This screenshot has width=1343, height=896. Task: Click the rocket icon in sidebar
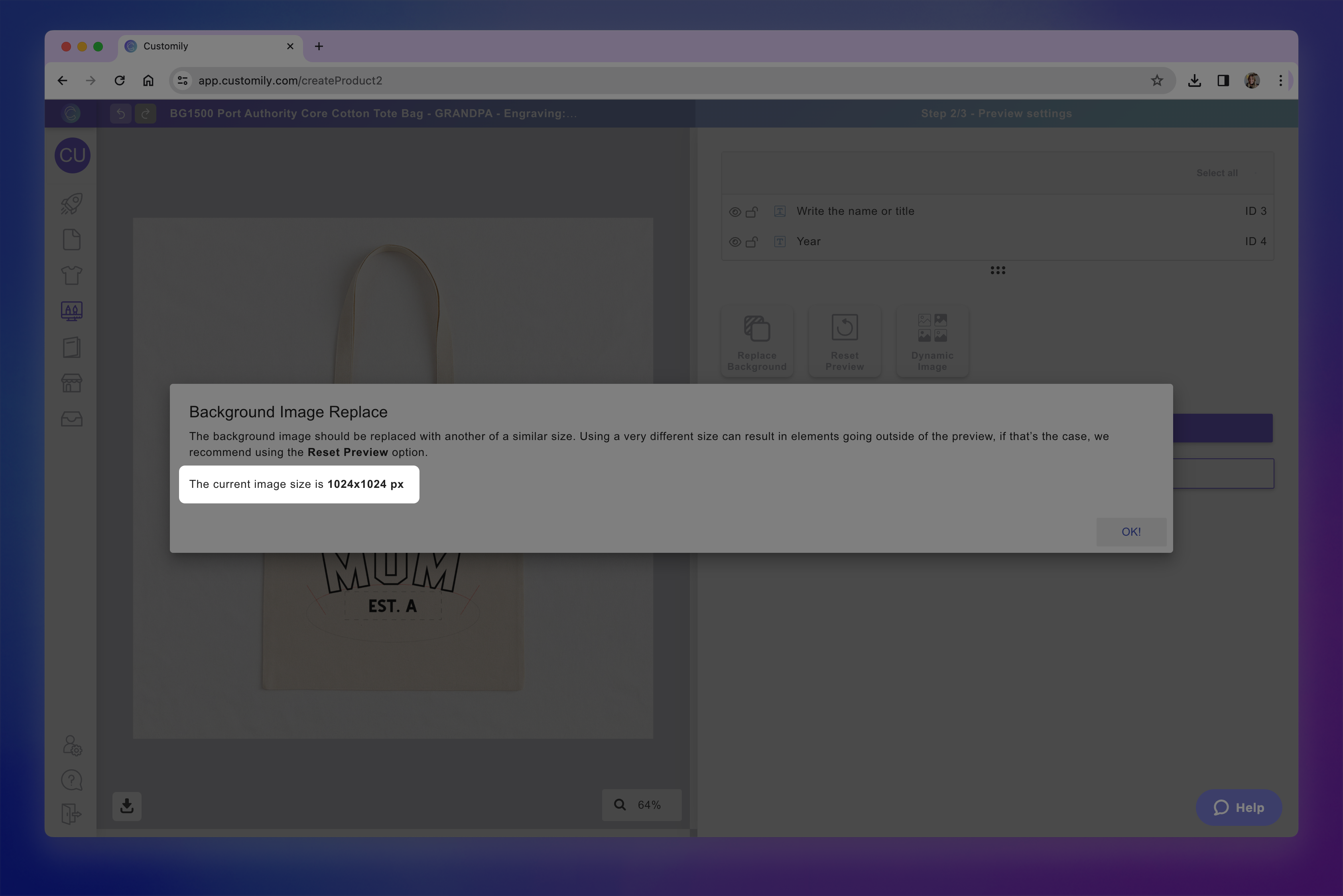71,204
